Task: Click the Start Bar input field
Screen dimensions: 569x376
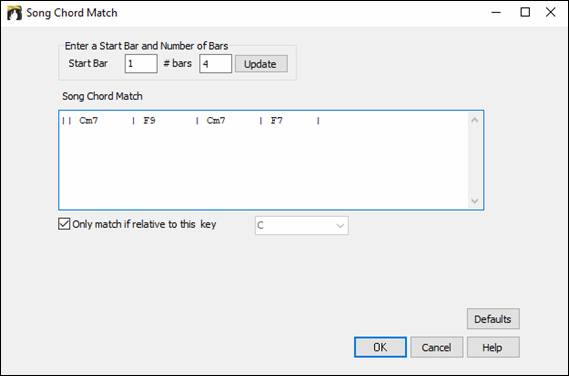Action: click(141, 64)
